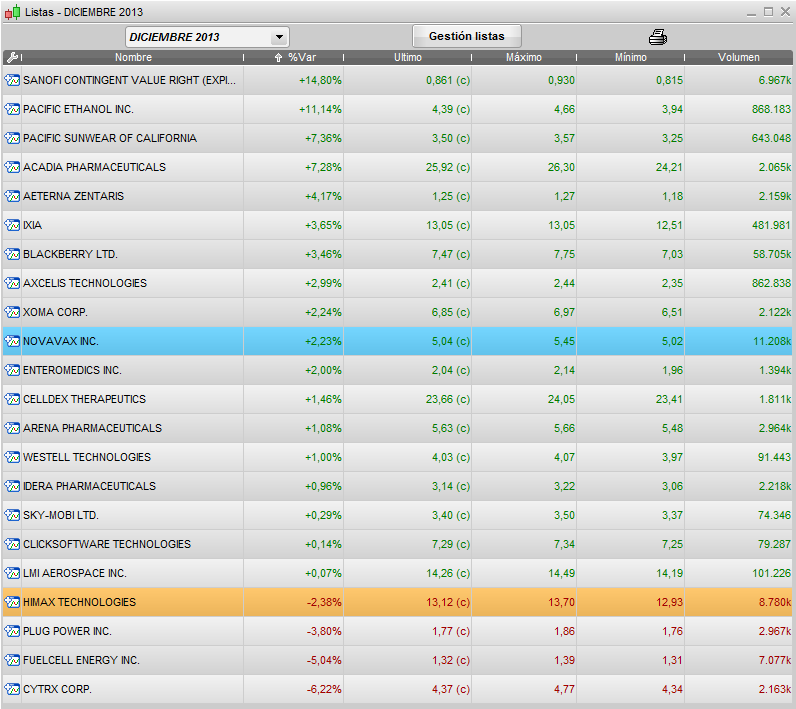
Task: Select AETERNA ZENTARIS name
Action: tap(73, 196)
